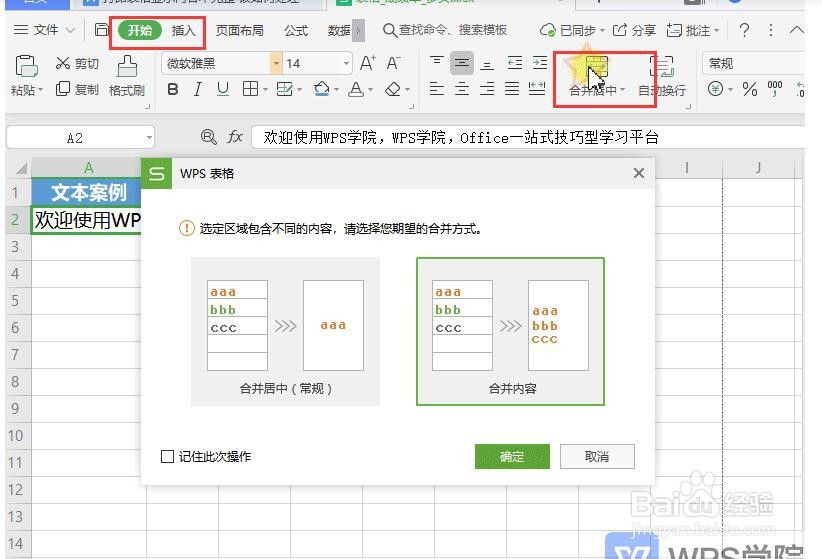This screenshot has width=822, height=559.
Task: Switch to the 数据 tab
Action: pos(339,30)
